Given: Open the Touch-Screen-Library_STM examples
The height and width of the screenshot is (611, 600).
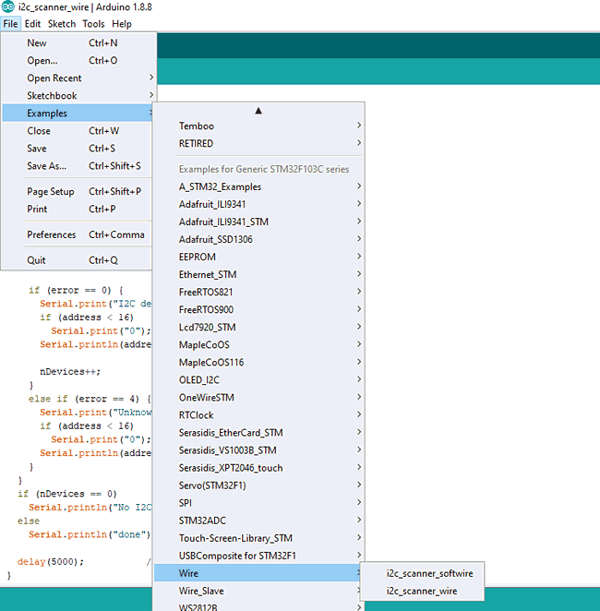Looking at the screenshot, I should tap(258, 538).
